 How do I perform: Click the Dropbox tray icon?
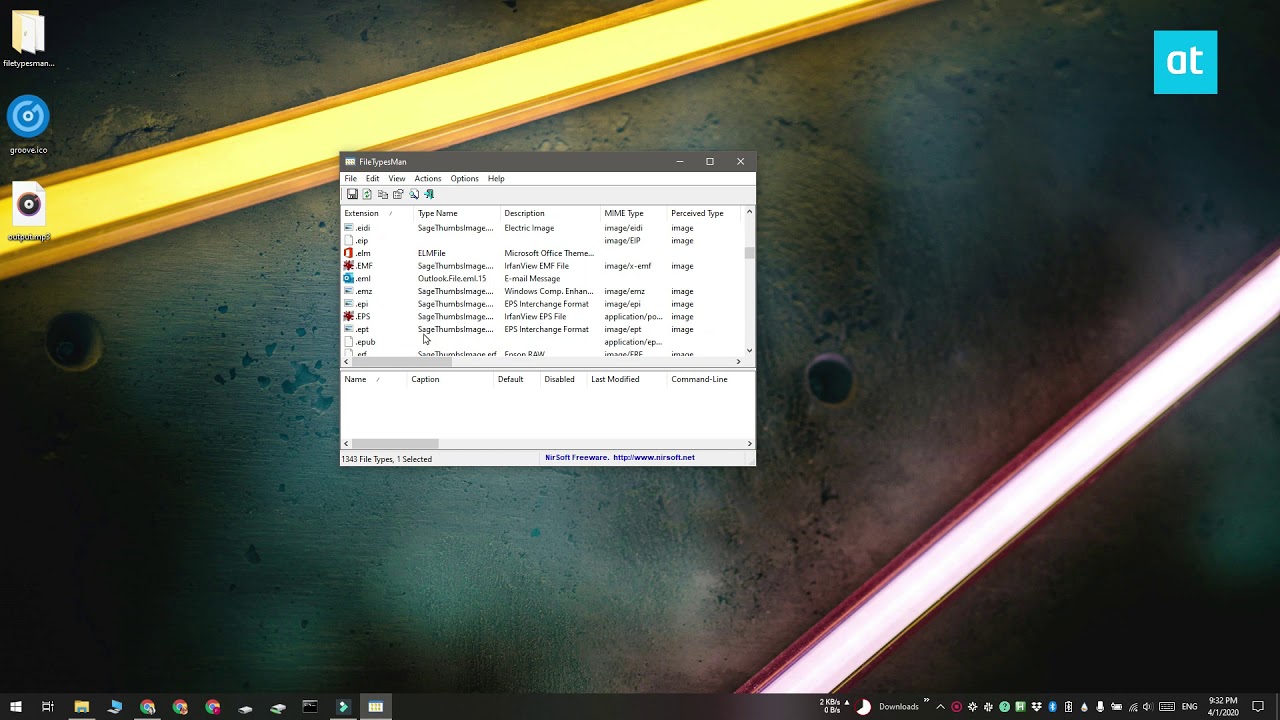[x=1036, y=707]
